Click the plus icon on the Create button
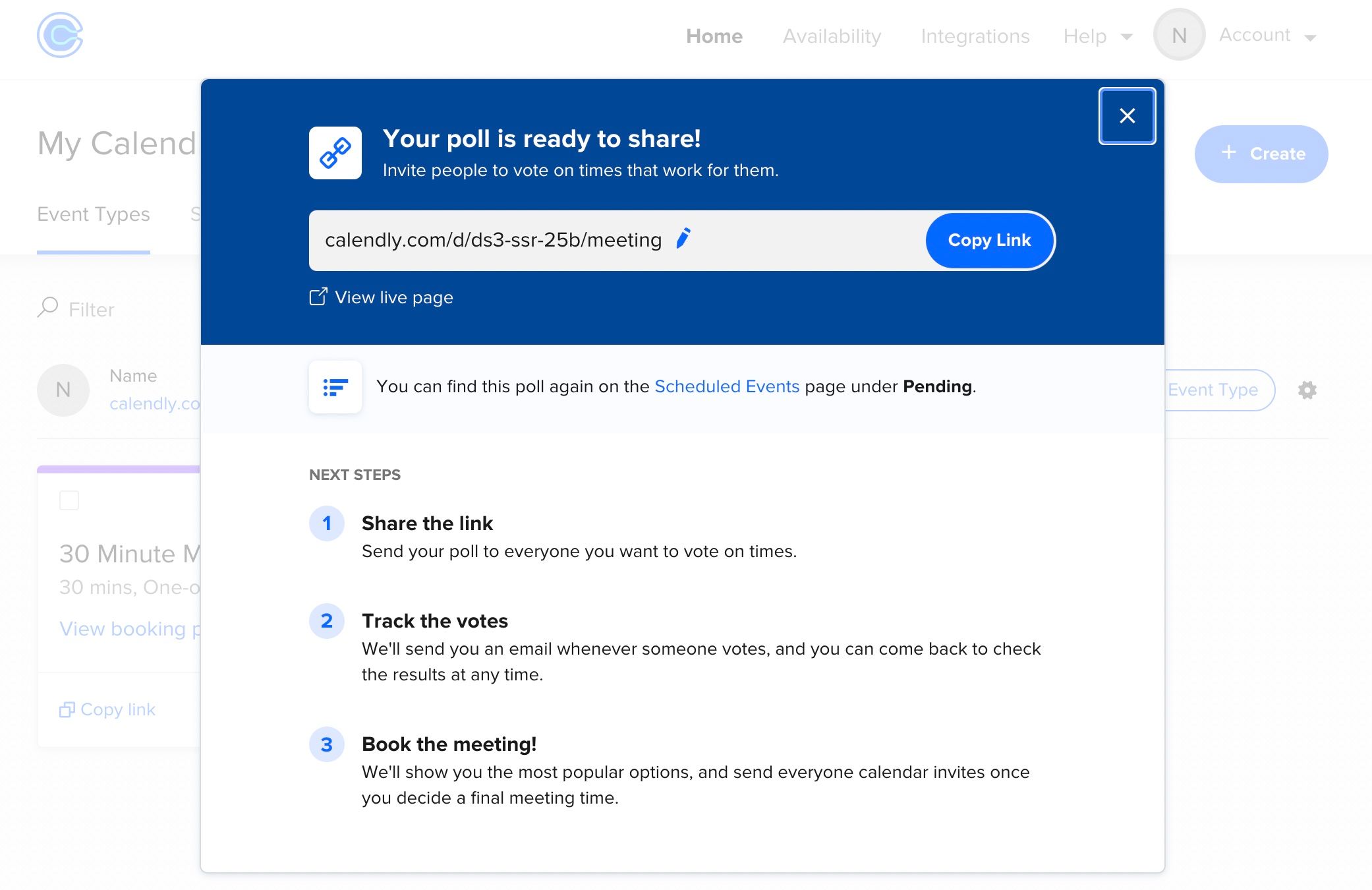 1228,153
